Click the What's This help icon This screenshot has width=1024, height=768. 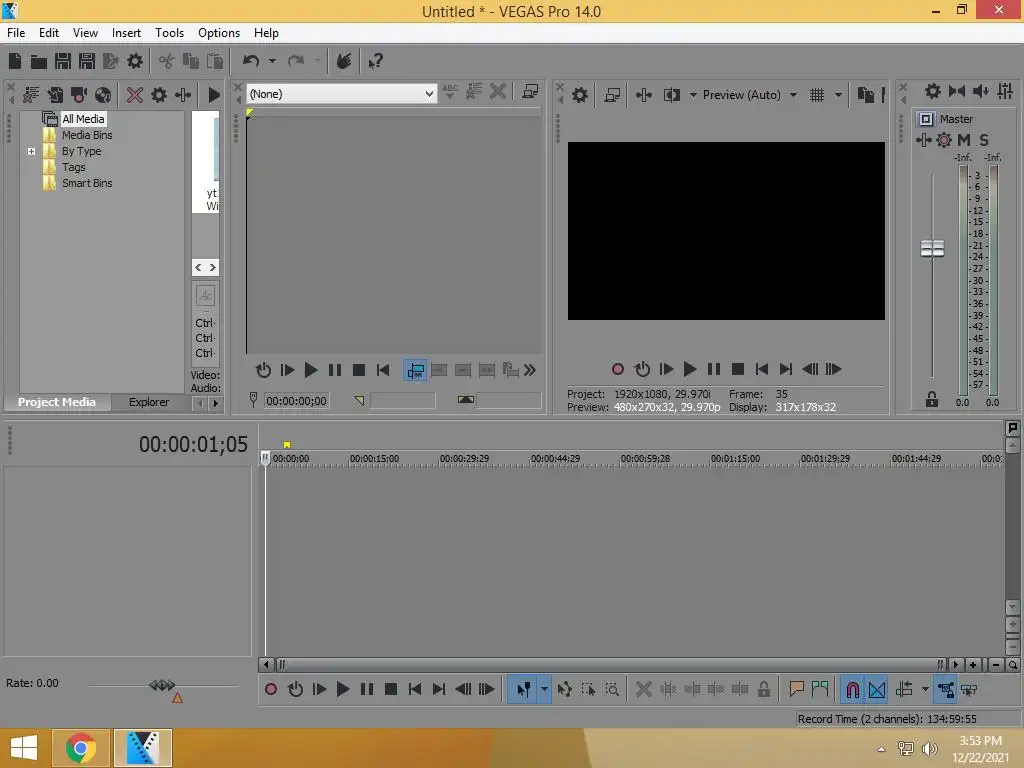tap(376, 61)
